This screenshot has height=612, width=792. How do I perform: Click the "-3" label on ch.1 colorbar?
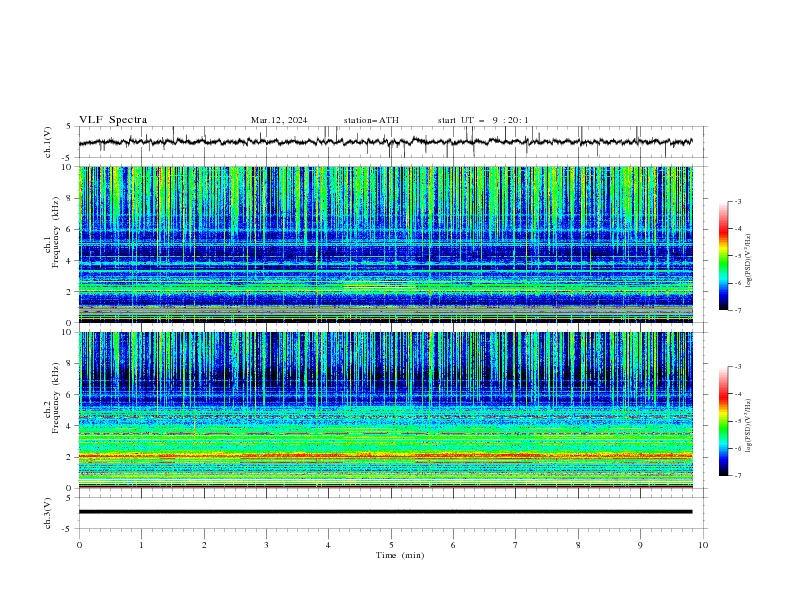click(x=737, y=201)
